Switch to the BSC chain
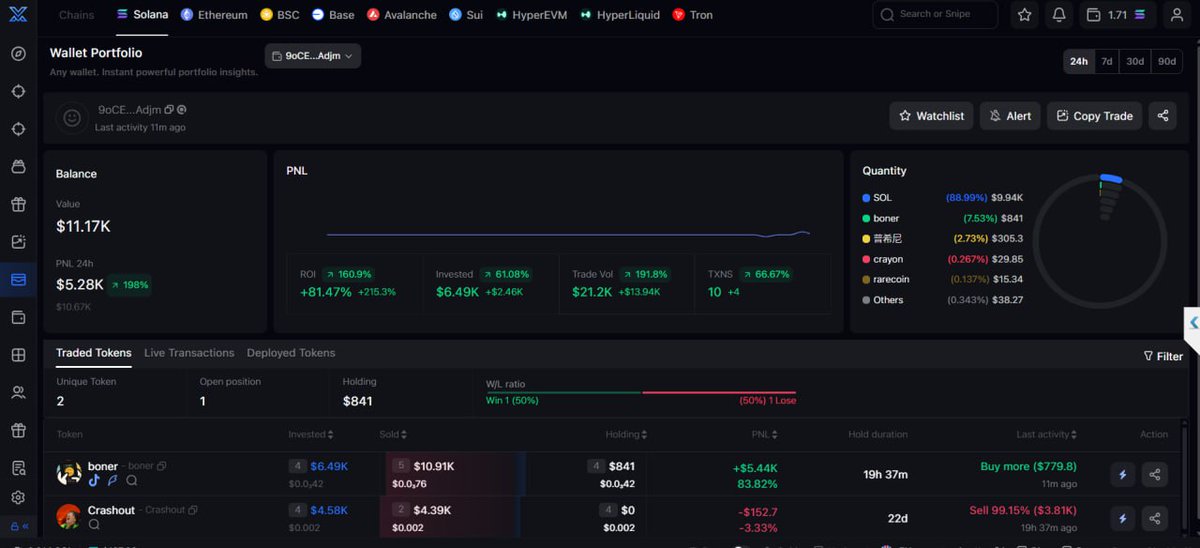This screenshot has height=548, width=1200. [280, 15]
